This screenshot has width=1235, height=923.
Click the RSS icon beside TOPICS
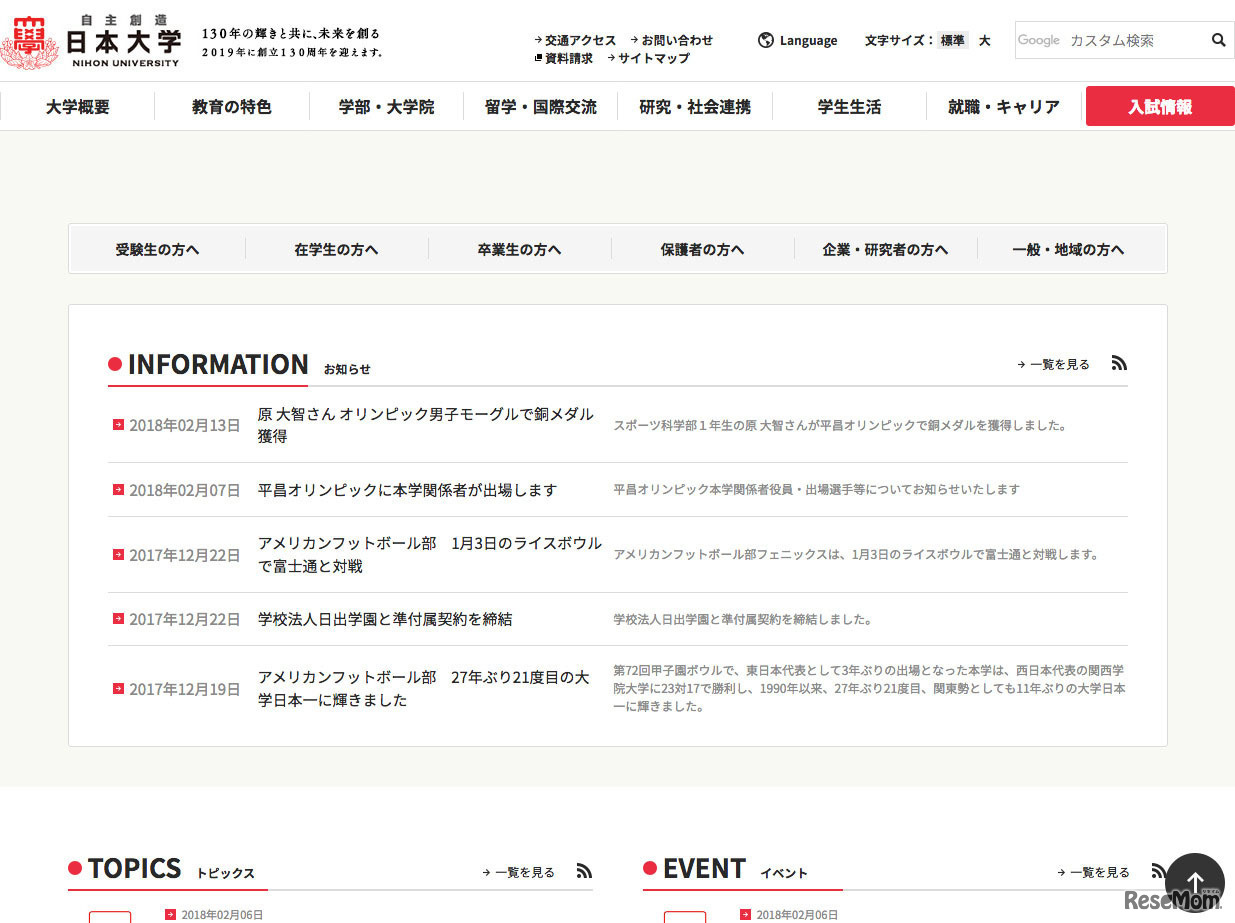pyautogui.click(x=583, y=870)
